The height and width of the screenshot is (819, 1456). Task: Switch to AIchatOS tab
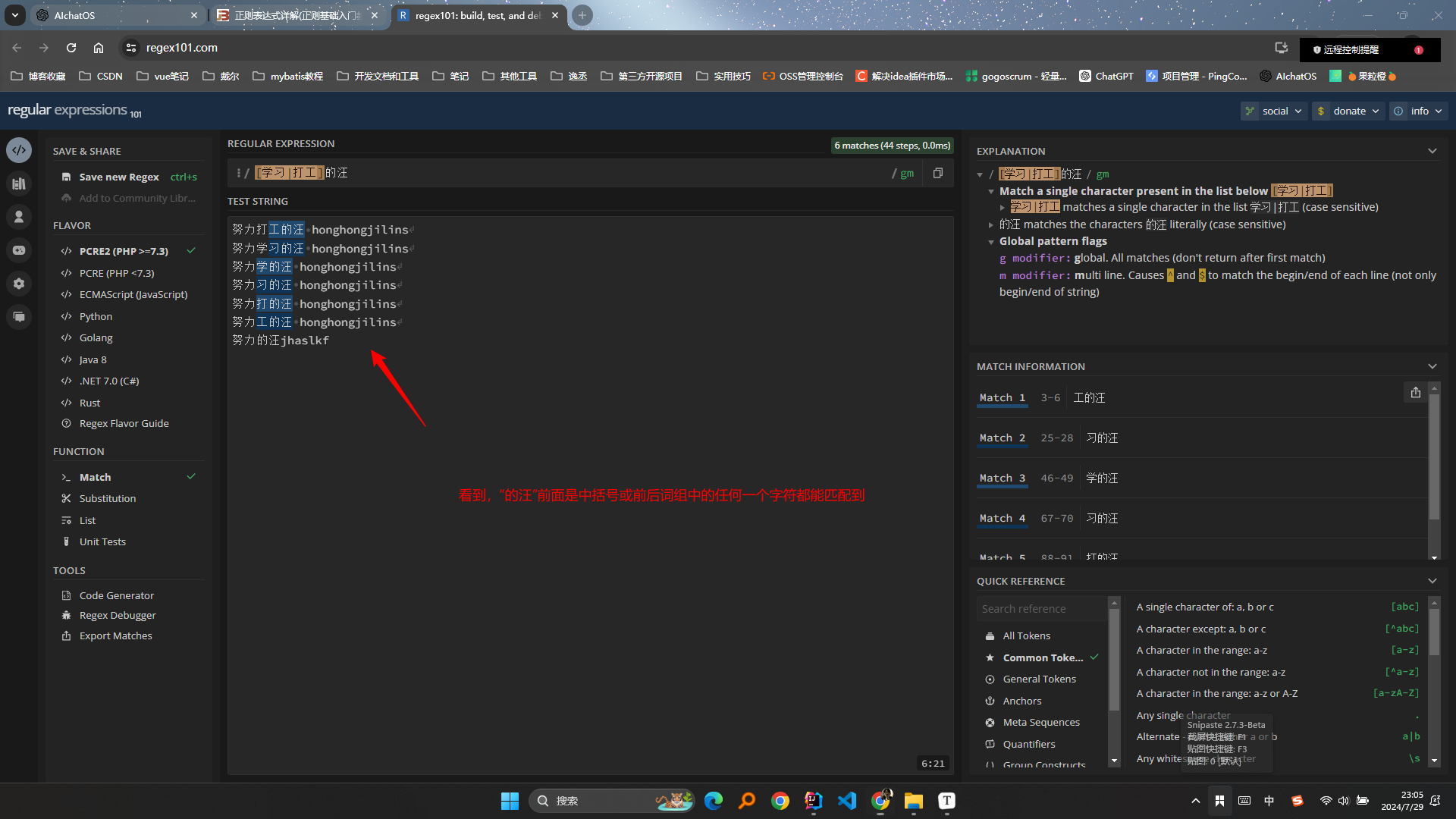tap(118, 15)
